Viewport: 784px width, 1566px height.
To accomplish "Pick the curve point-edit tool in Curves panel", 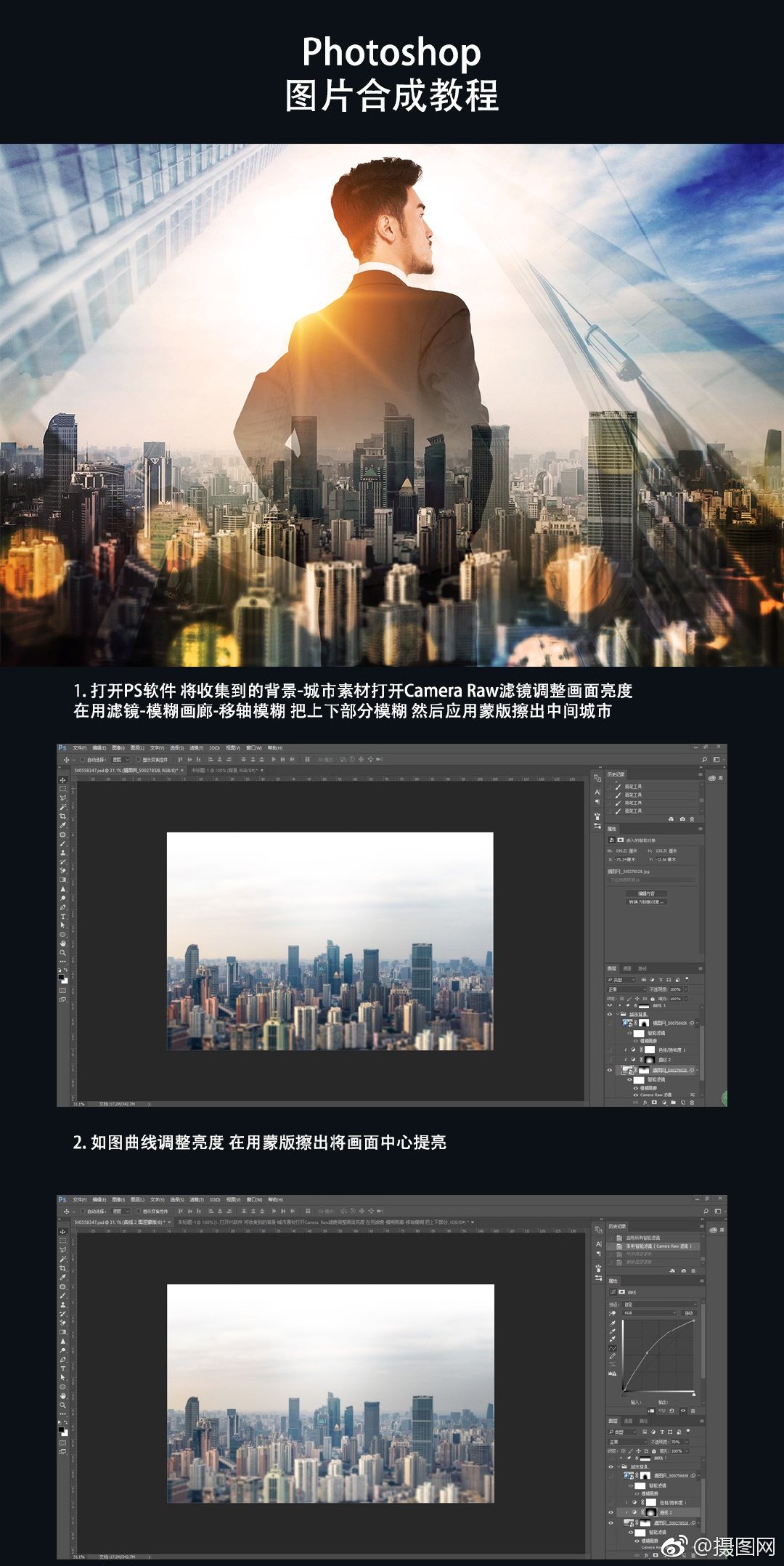I will (x=612, y=1348).
